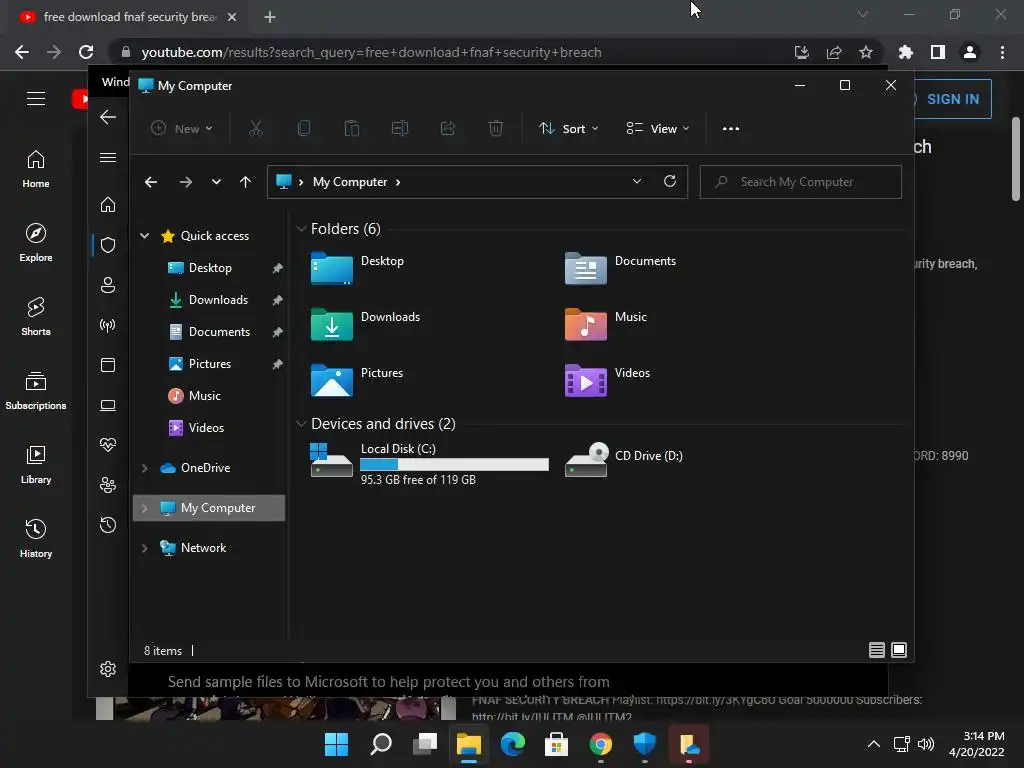Select Pictures in Quick access

coord(208,364)
